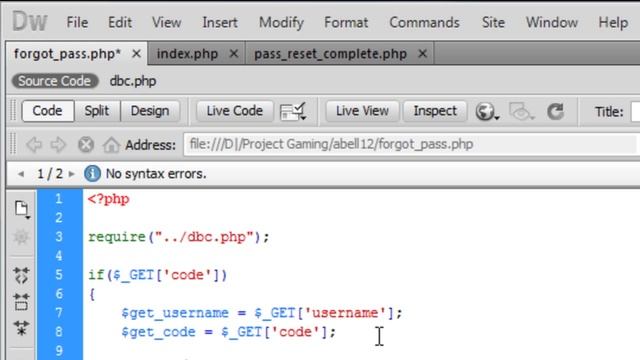
Task: Switch to the pass_reset_complete.php tab
Action: (331, 53)
